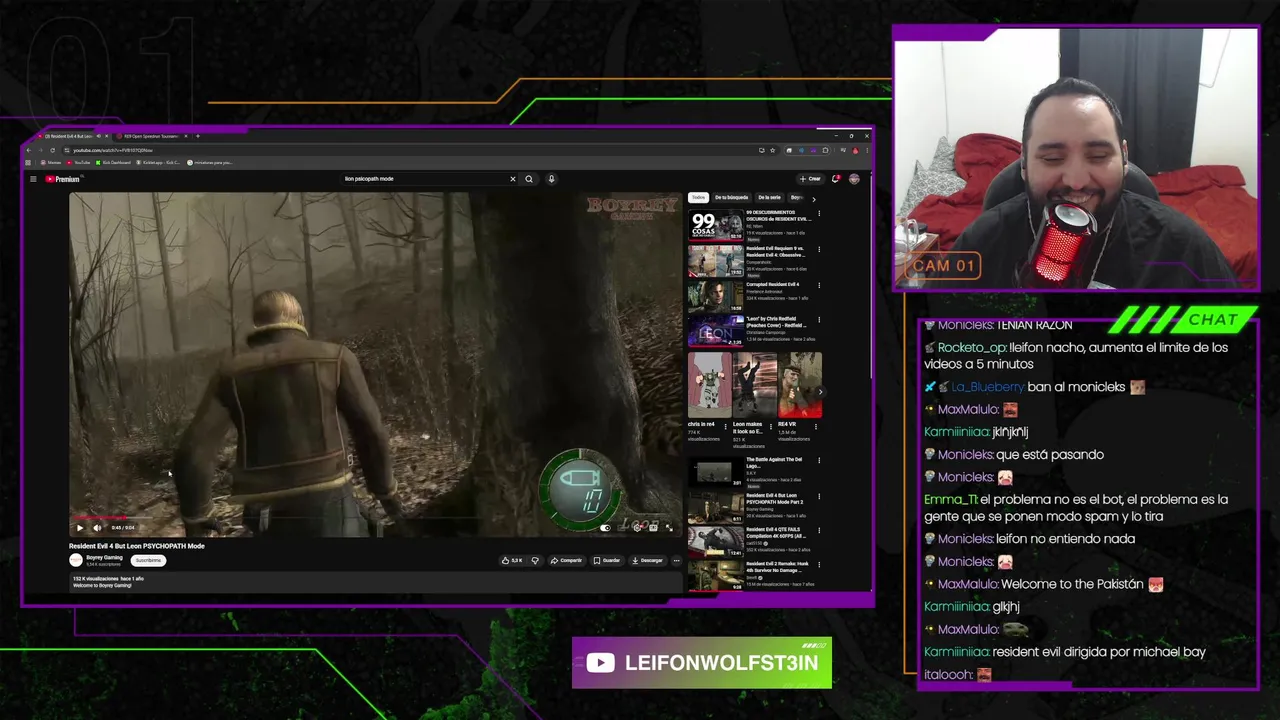Open options menu for 'Leon' Peaches Cover
Image resolution: width=1280 pixels, height=720 pixels.
point(819,320)
